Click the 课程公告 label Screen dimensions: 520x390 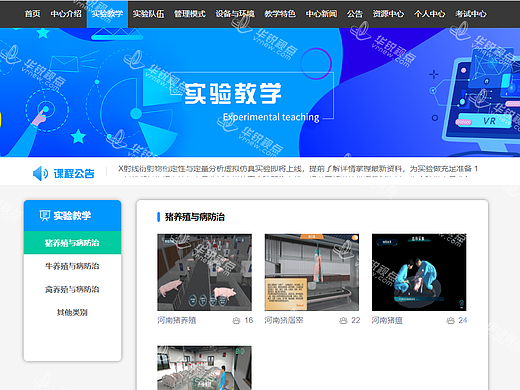pos(74,174)
